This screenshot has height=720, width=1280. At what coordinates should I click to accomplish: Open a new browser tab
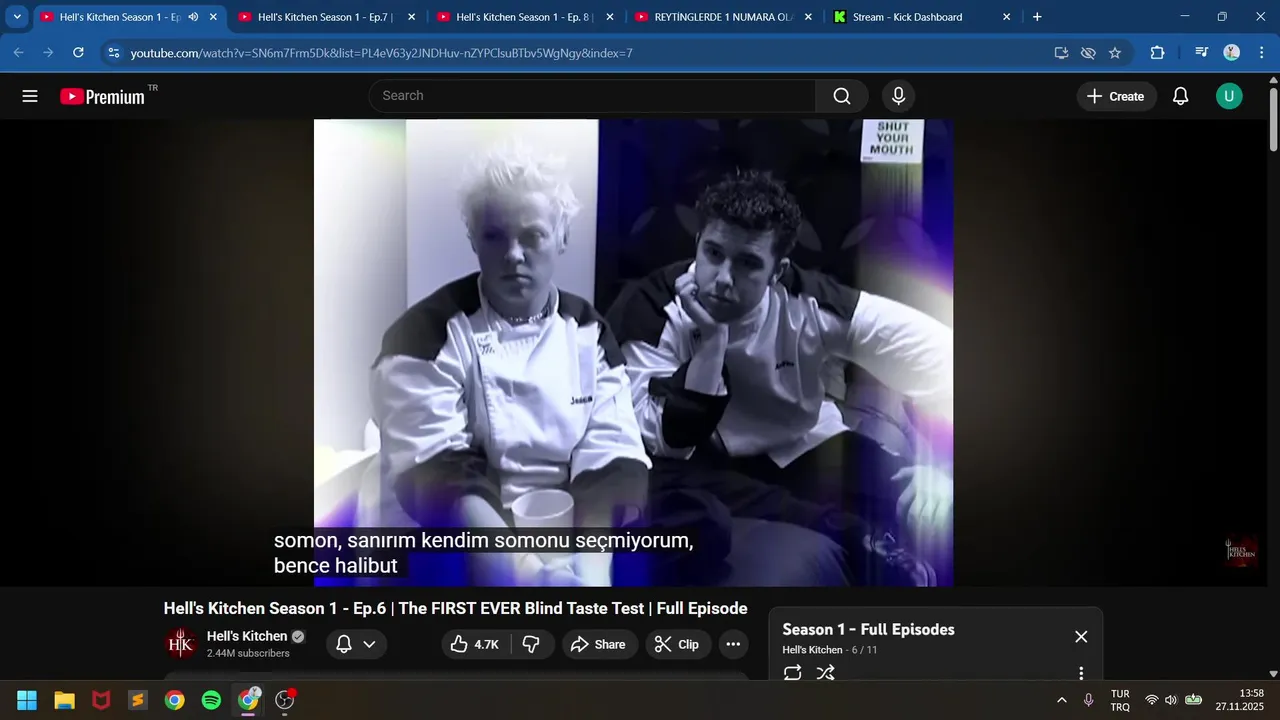(x=1037, y=17)
